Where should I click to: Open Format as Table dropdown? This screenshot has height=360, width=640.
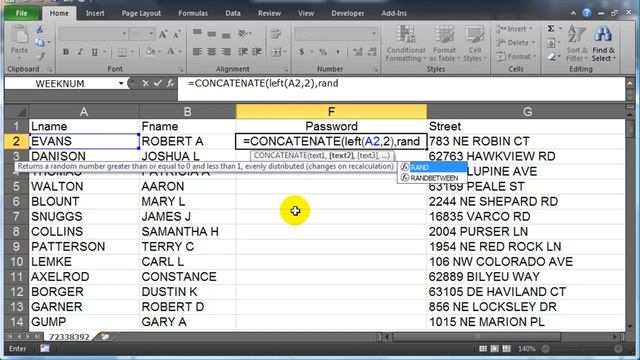point(444,43)
